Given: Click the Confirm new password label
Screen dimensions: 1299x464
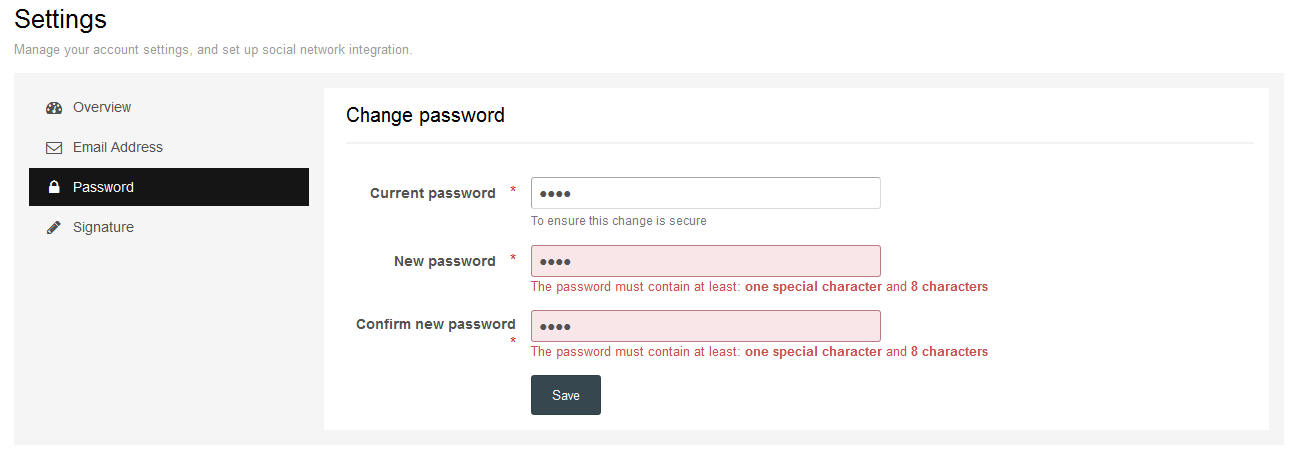Looking at the screenshot, I should tap(436, 324).
